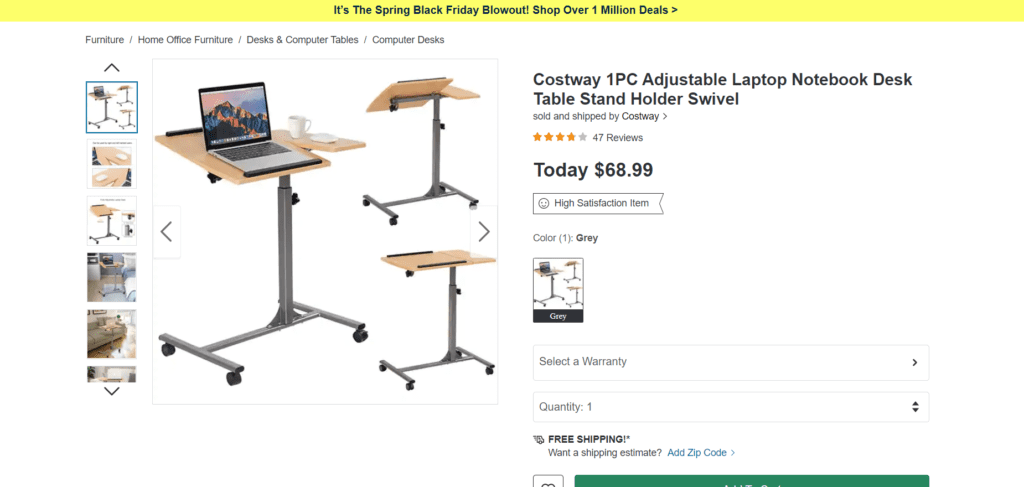Move thumbnail list up with the up chevron

[x=112, y=67]
